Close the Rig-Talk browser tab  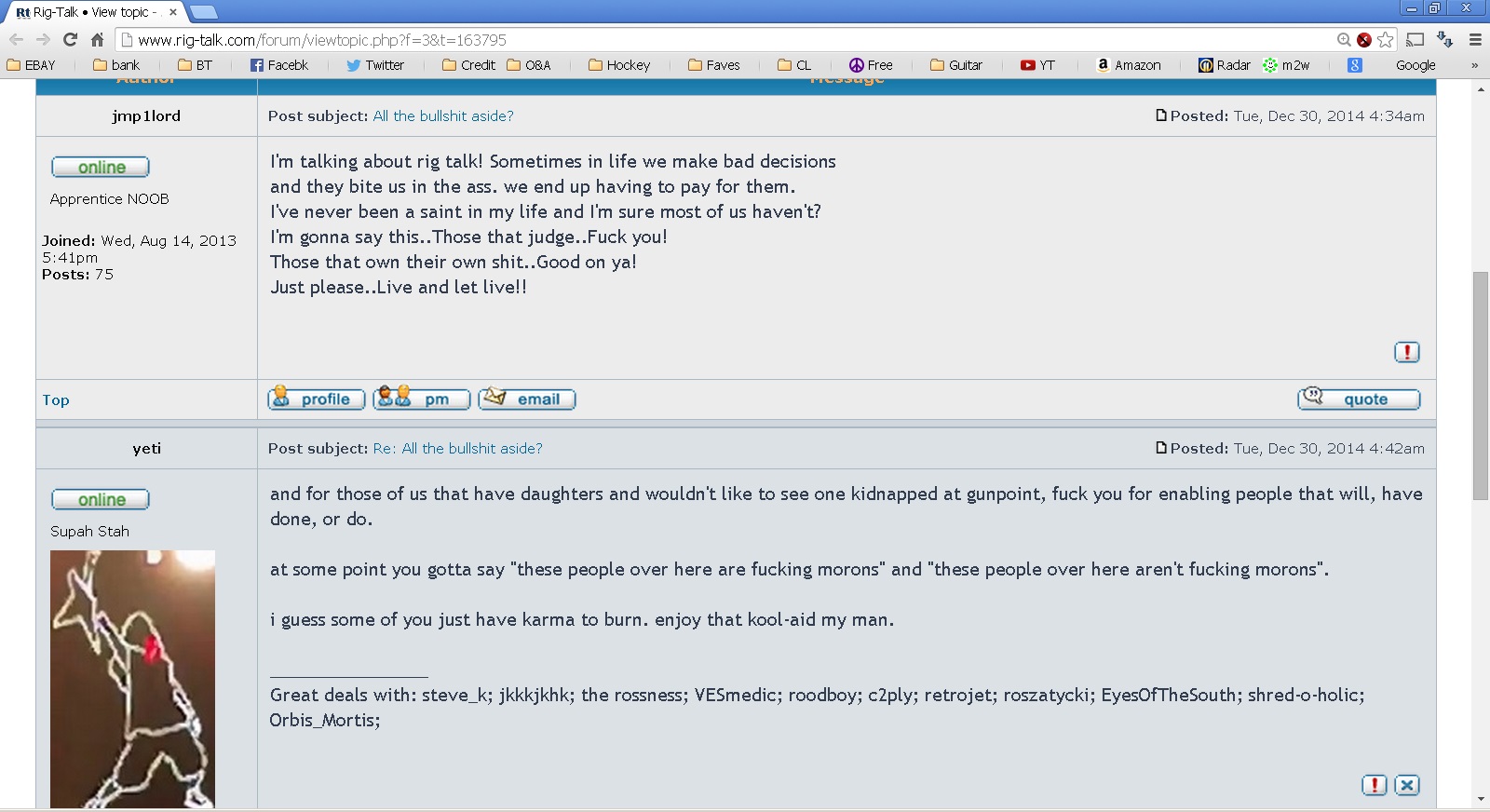[173, 12]
